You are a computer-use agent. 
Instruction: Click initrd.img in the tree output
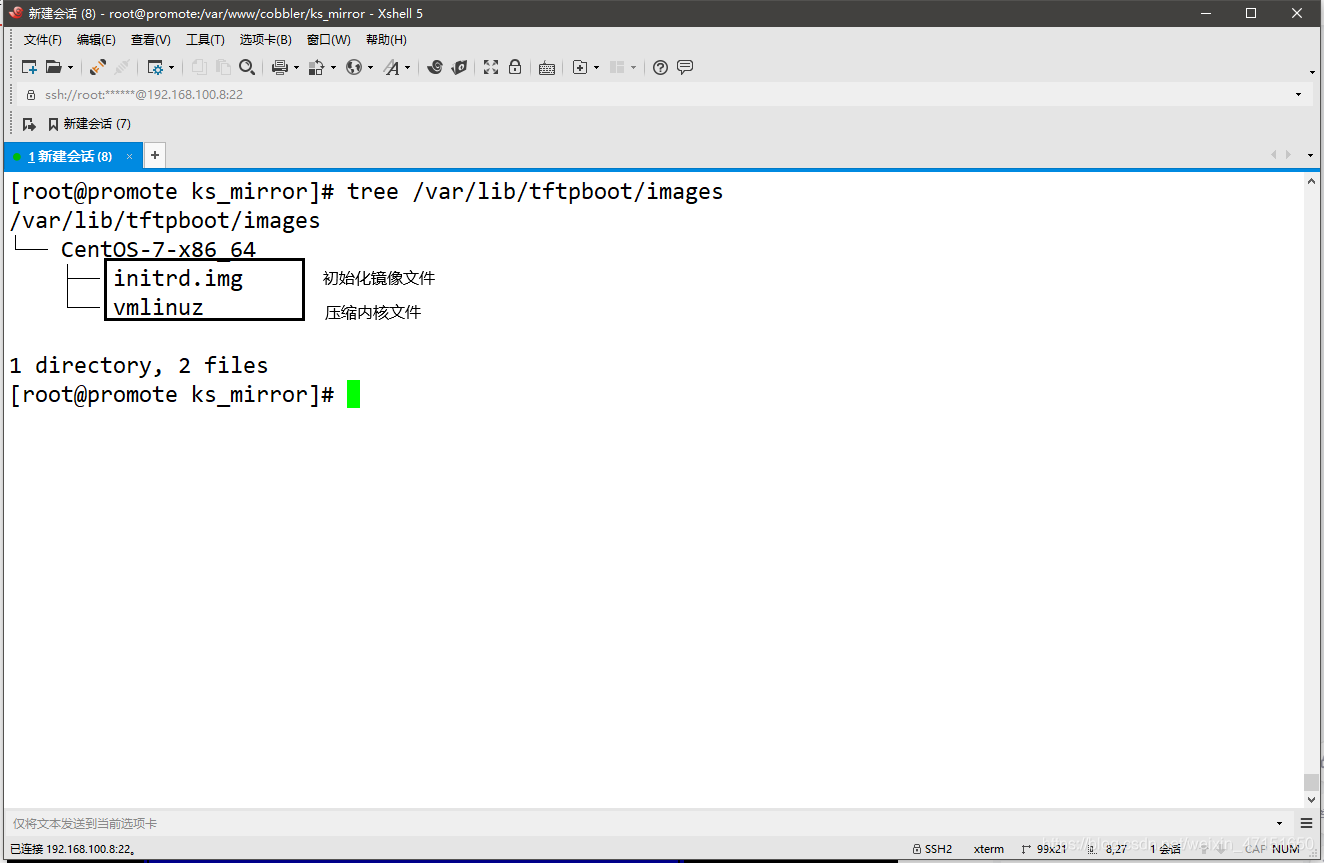tap(178, 278)
